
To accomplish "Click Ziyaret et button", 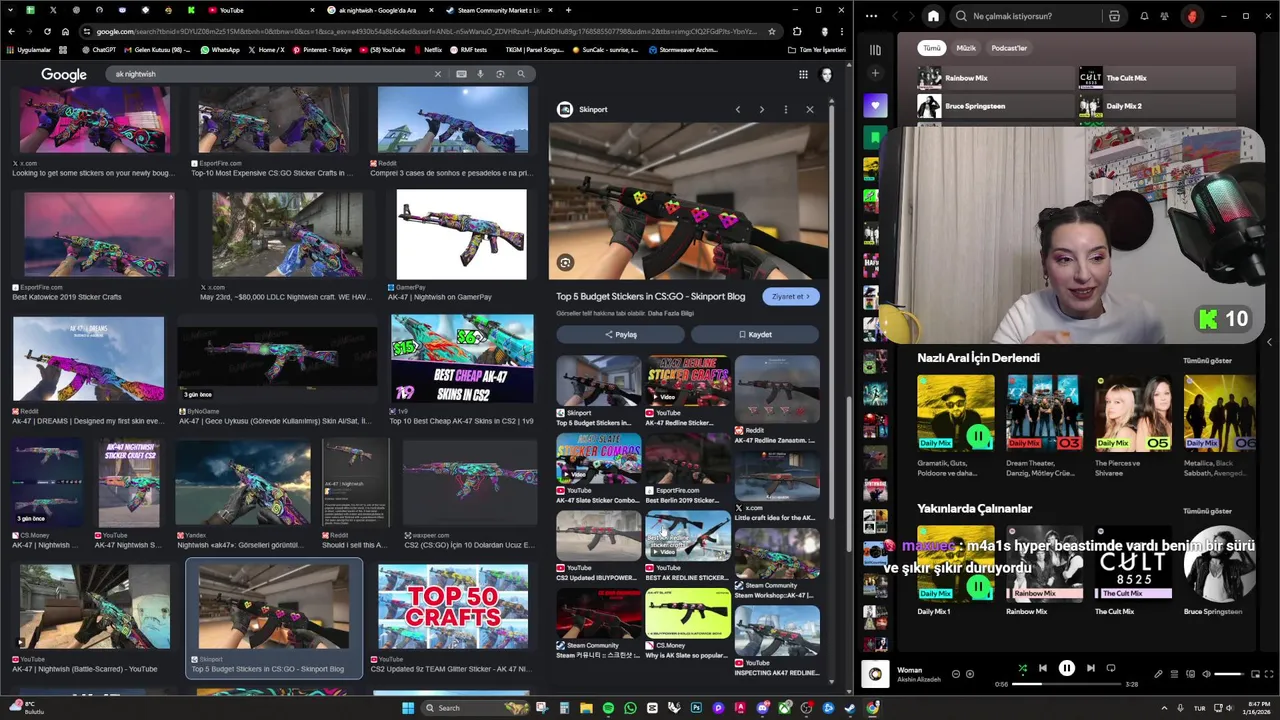I will pos(791,296).
